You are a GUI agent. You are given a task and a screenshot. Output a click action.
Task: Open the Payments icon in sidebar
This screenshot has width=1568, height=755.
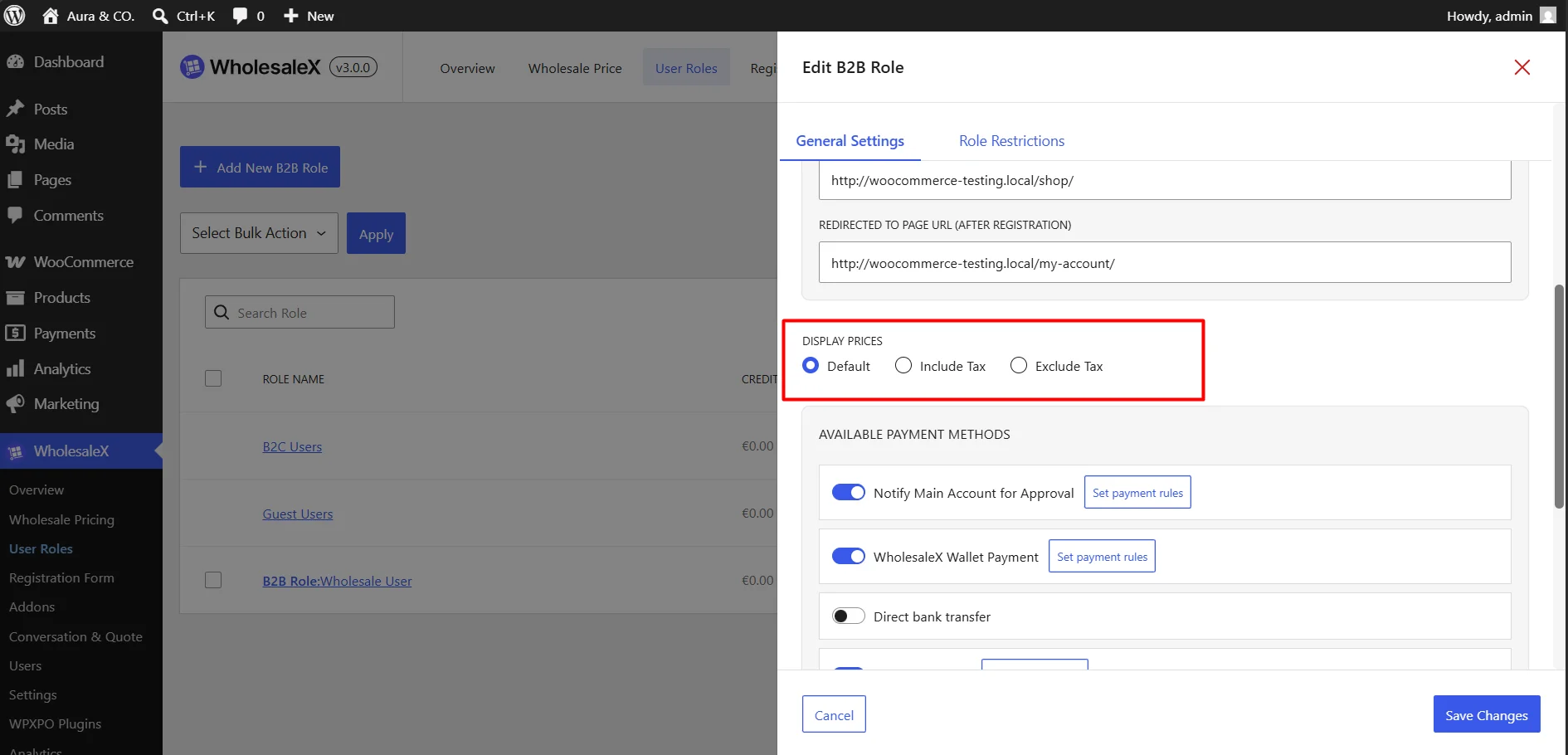coord(15,334)
